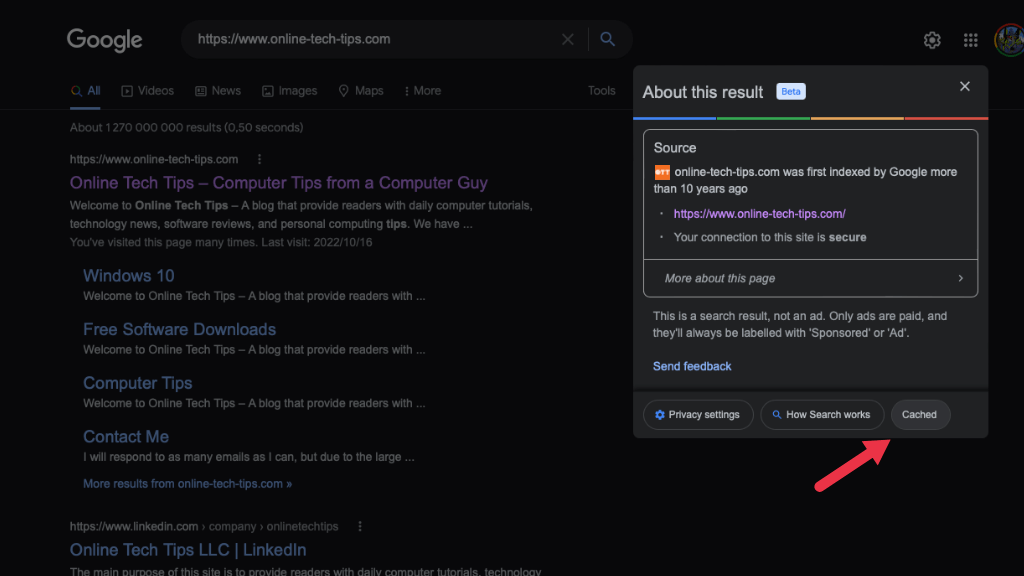Click the Cached button
This screenshot has width=1024, height=576.
[920, 415]
